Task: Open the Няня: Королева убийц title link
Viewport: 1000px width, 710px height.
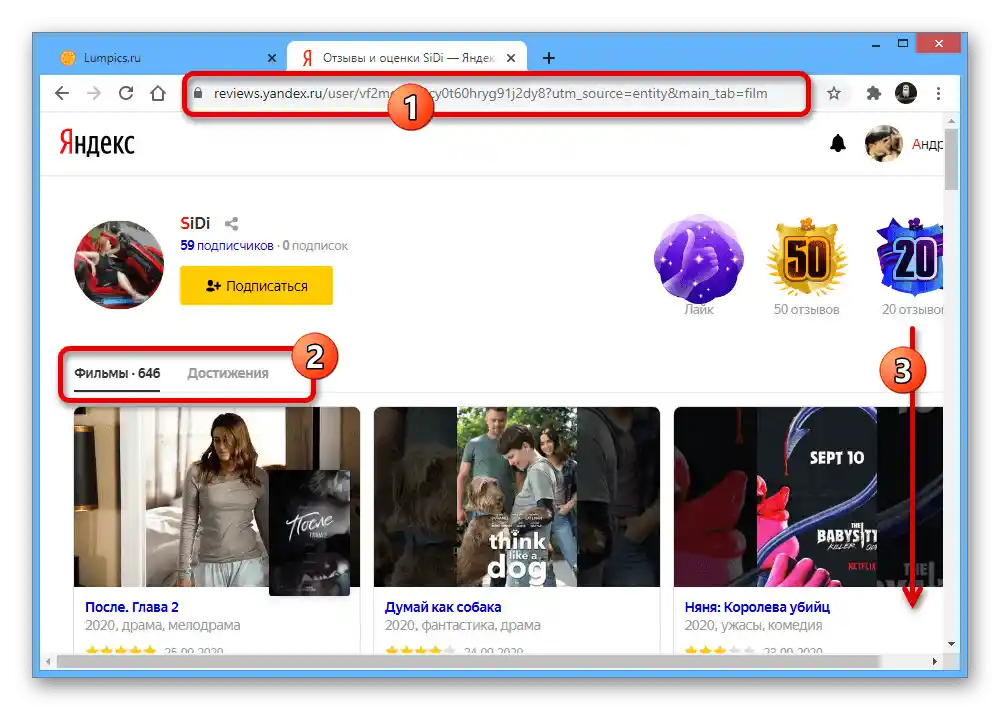Action: click(x=757, y=607)
